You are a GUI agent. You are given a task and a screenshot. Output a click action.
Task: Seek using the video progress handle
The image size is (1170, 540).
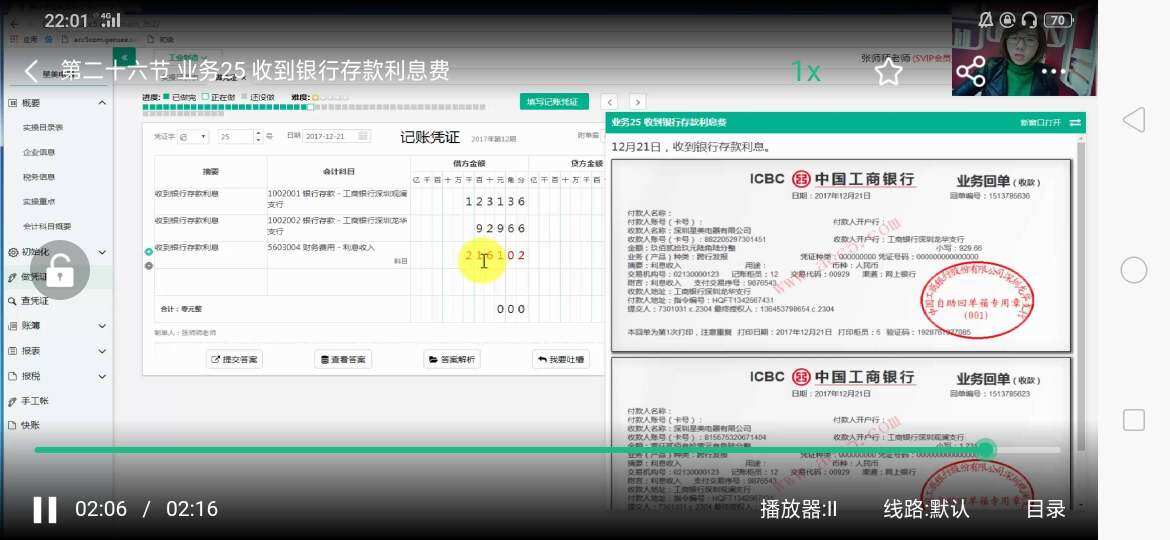pos(986,450)
